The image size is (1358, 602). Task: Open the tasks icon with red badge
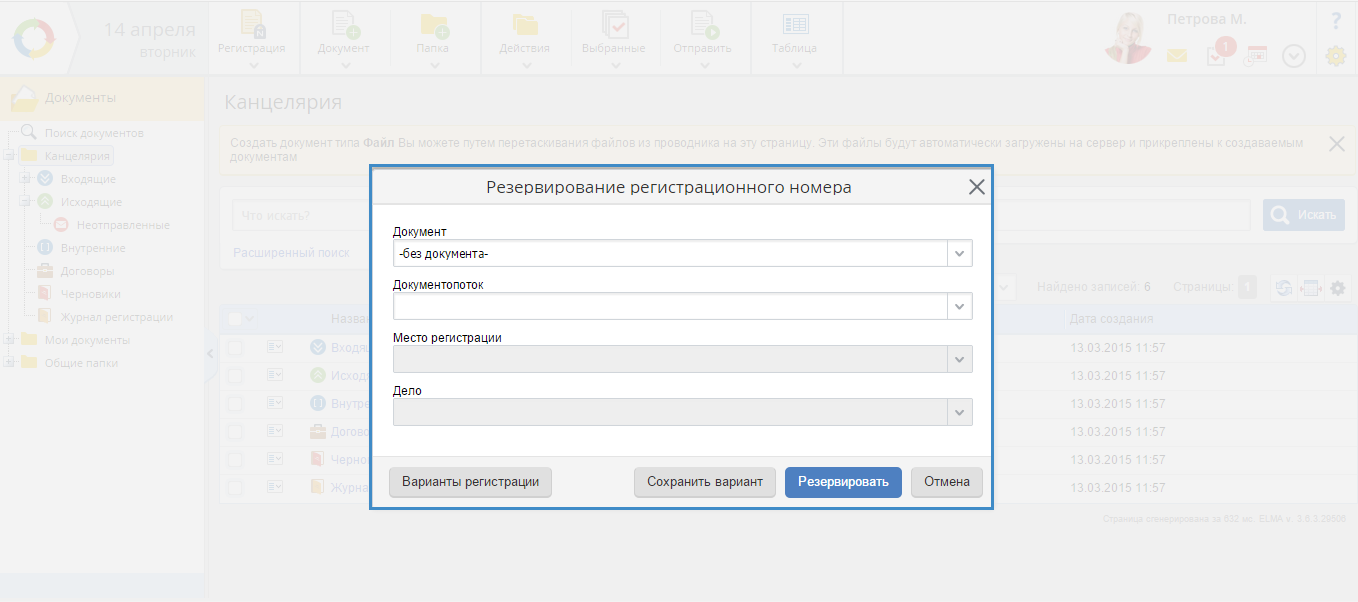[1217, 56]
